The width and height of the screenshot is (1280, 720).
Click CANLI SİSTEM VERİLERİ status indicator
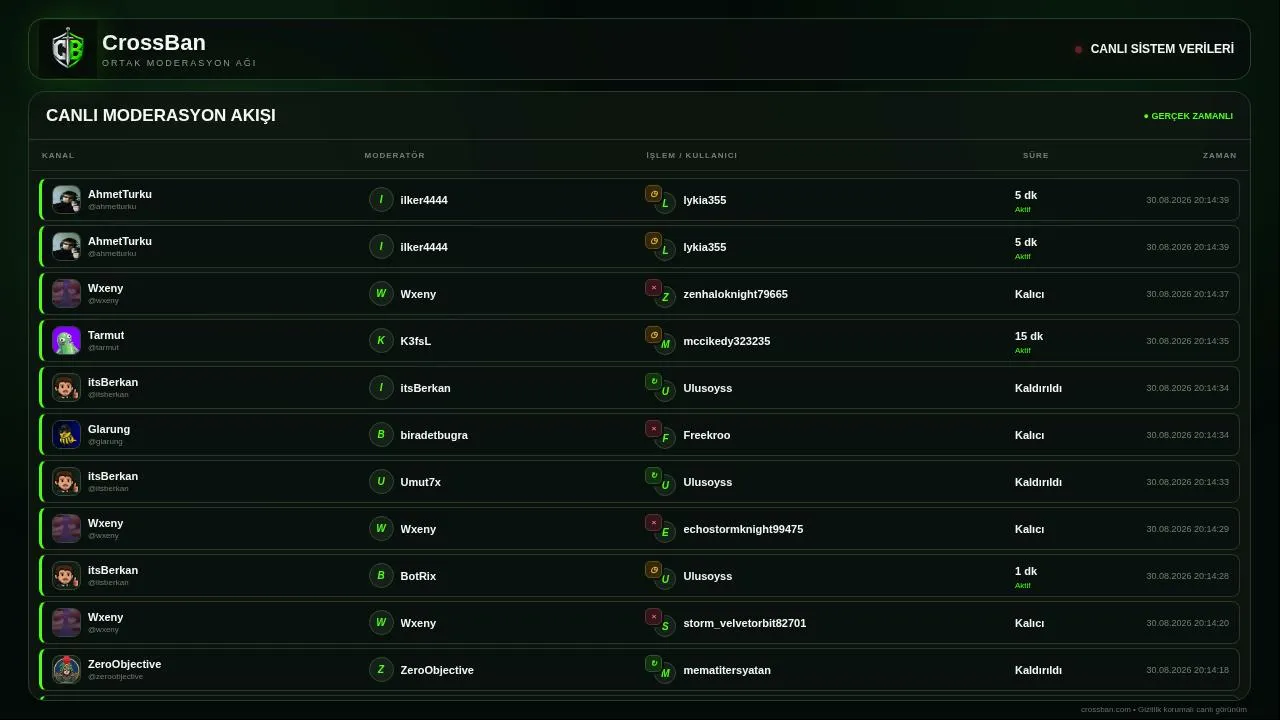1154,49
